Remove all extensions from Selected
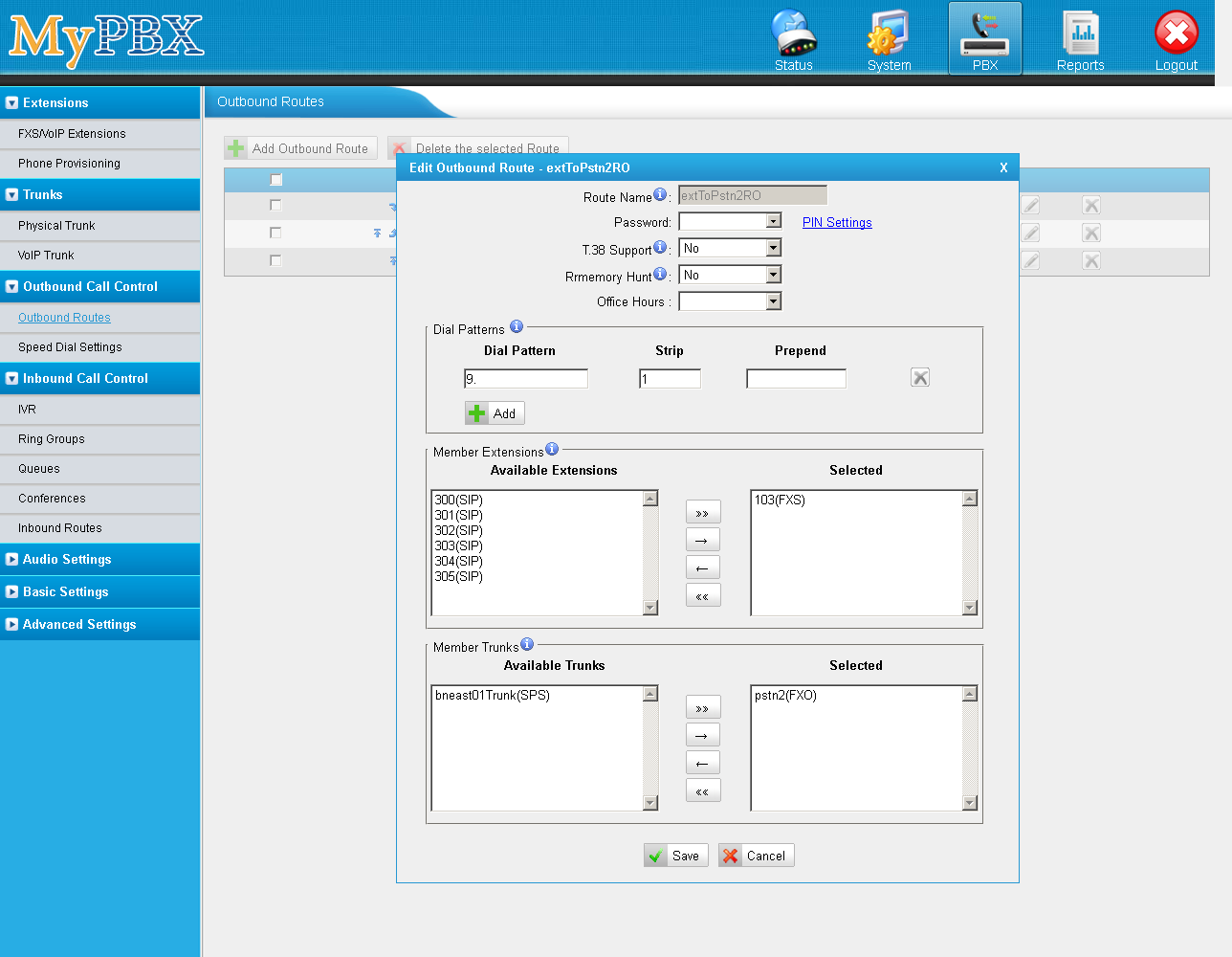Viewport: 1232px width, 957px height. 703,595
